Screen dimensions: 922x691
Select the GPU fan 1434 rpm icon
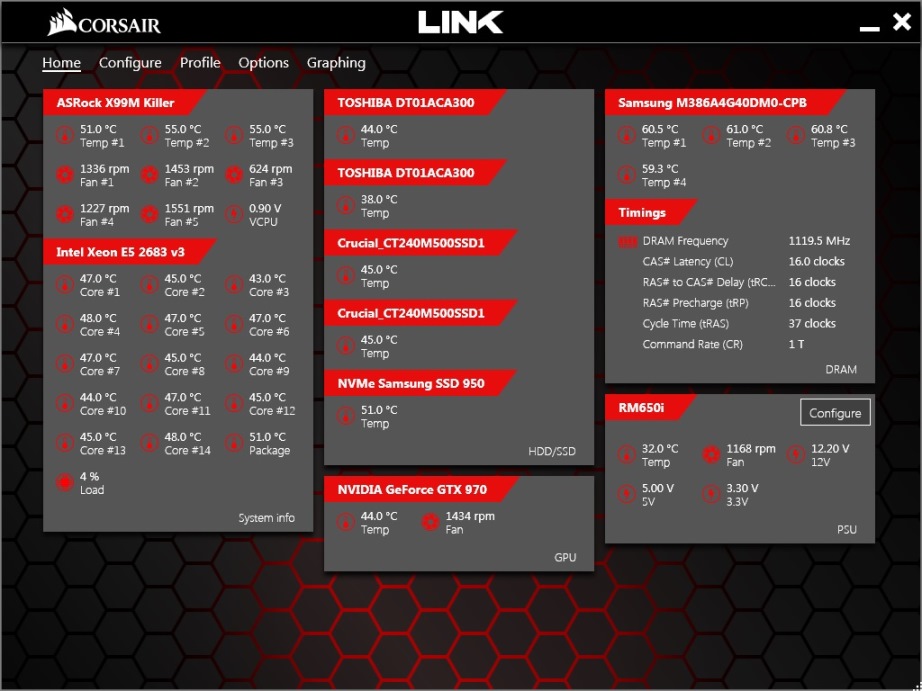[x=430, y=522]
